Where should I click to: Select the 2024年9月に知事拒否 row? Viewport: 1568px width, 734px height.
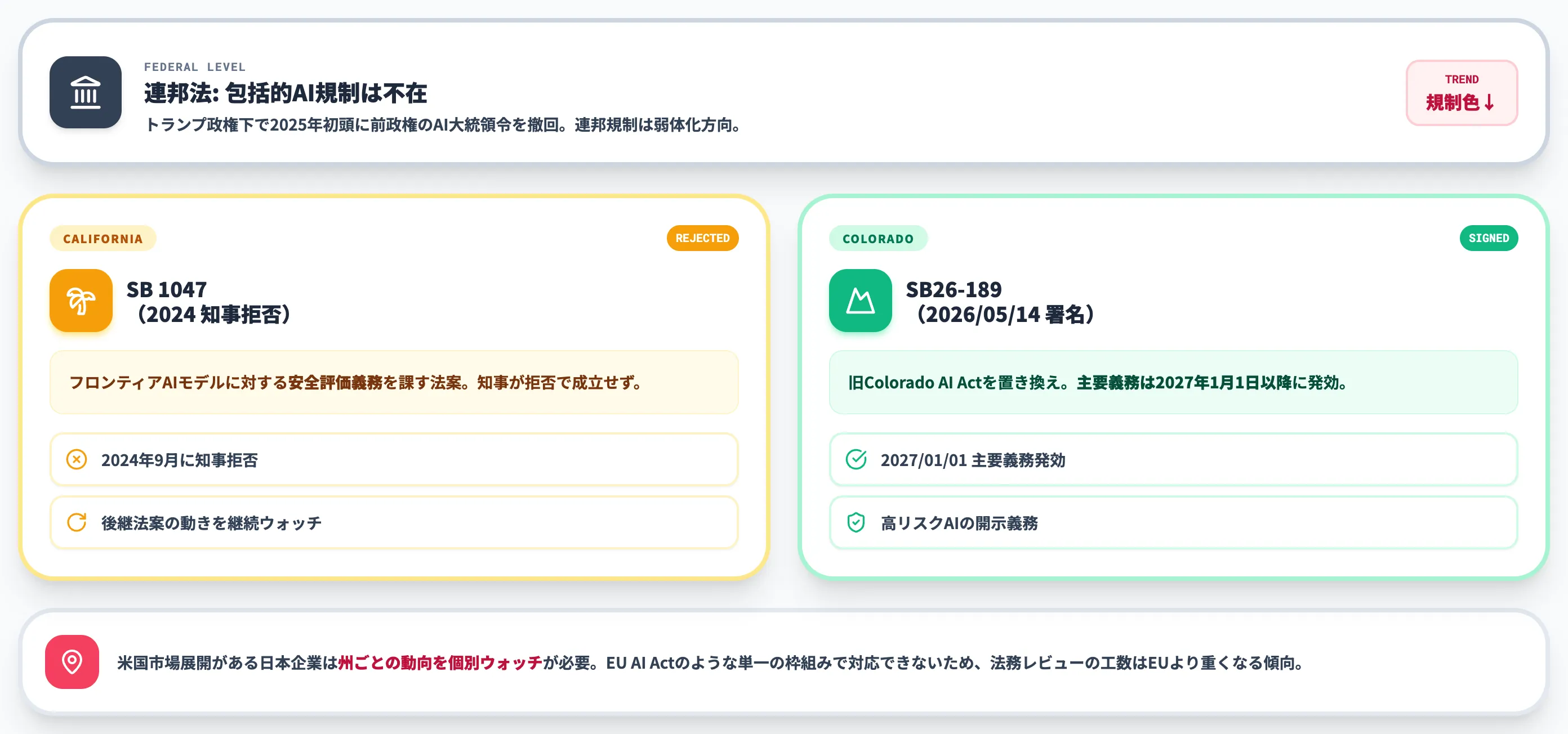(394, 459)
